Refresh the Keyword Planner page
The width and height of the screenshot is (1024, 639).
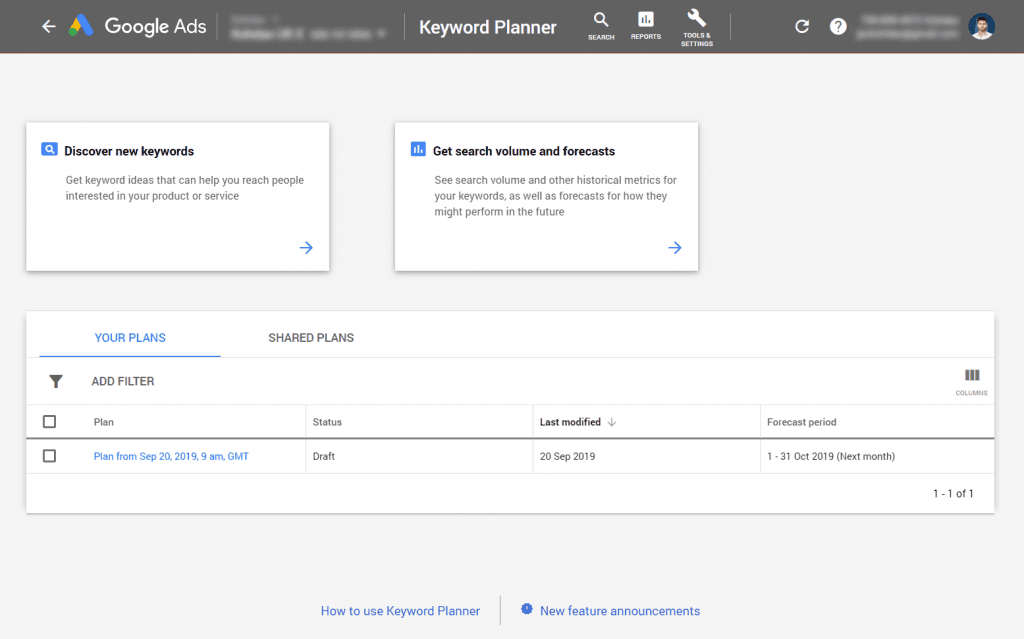coord(801,26)
